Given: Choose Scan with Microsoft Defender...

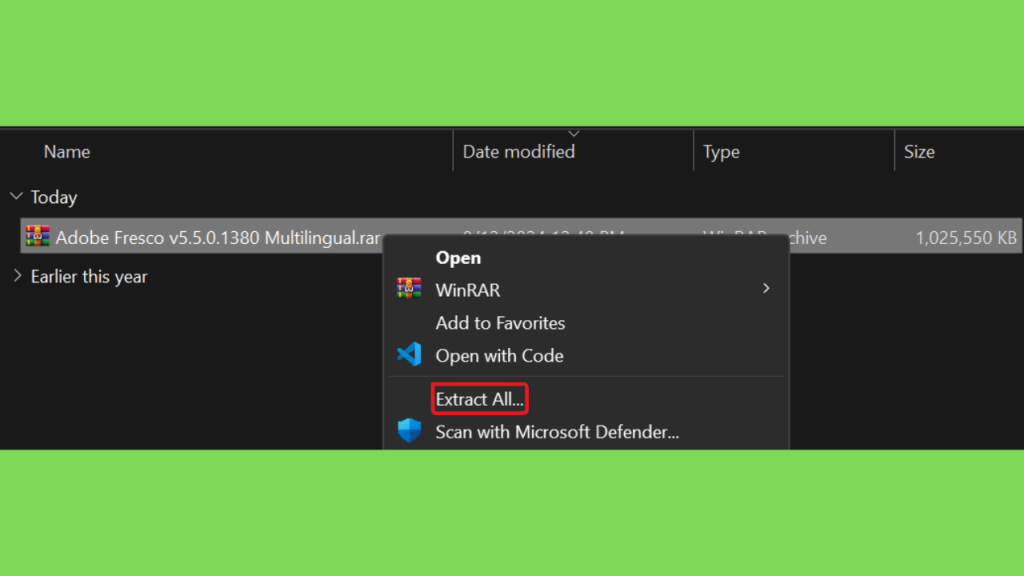Looking at the screenshot, I should [557, 432].
